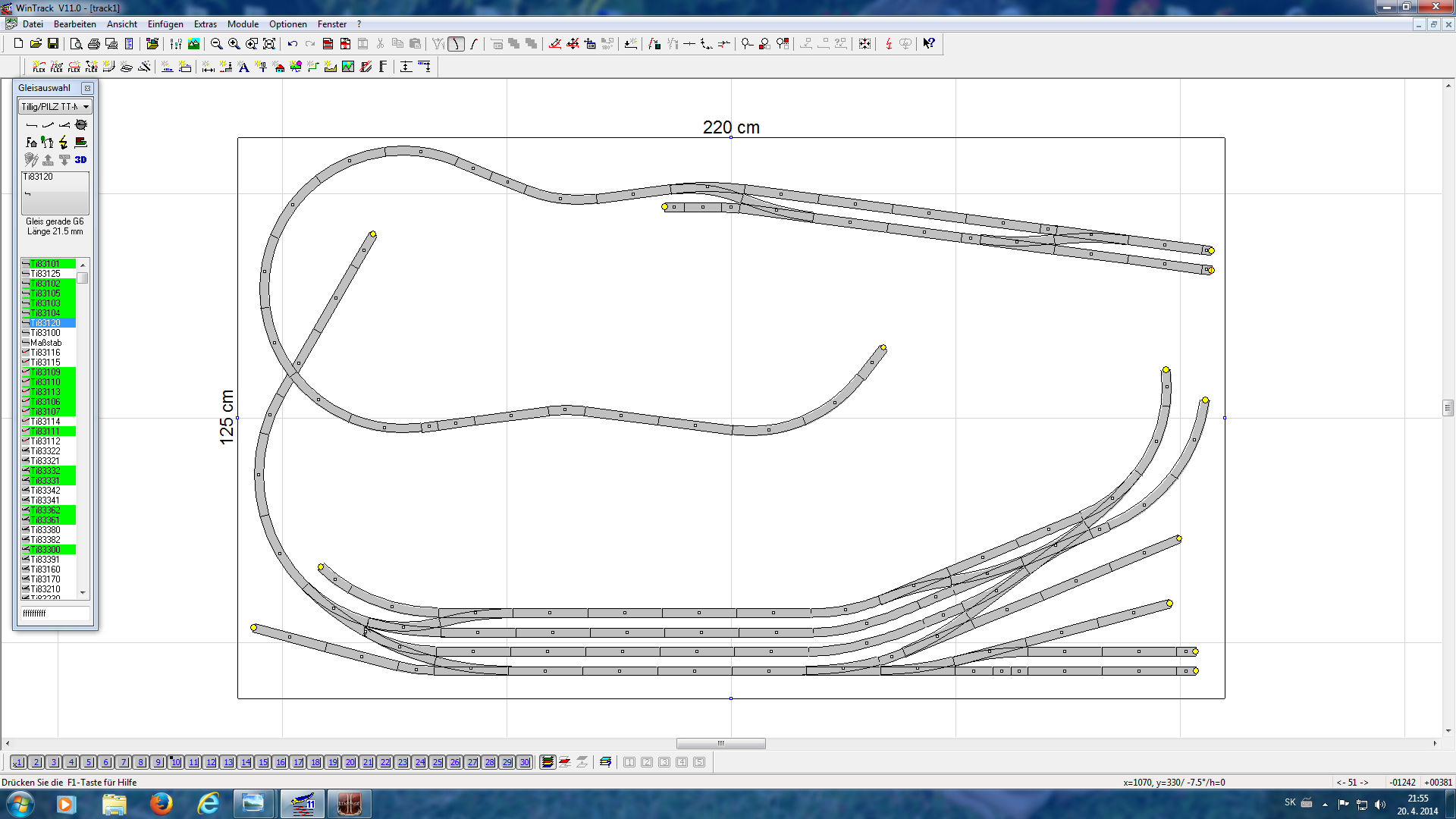Open the Einfügen menu
This screenshot has width=1456, height=819.
pos(165,24)
